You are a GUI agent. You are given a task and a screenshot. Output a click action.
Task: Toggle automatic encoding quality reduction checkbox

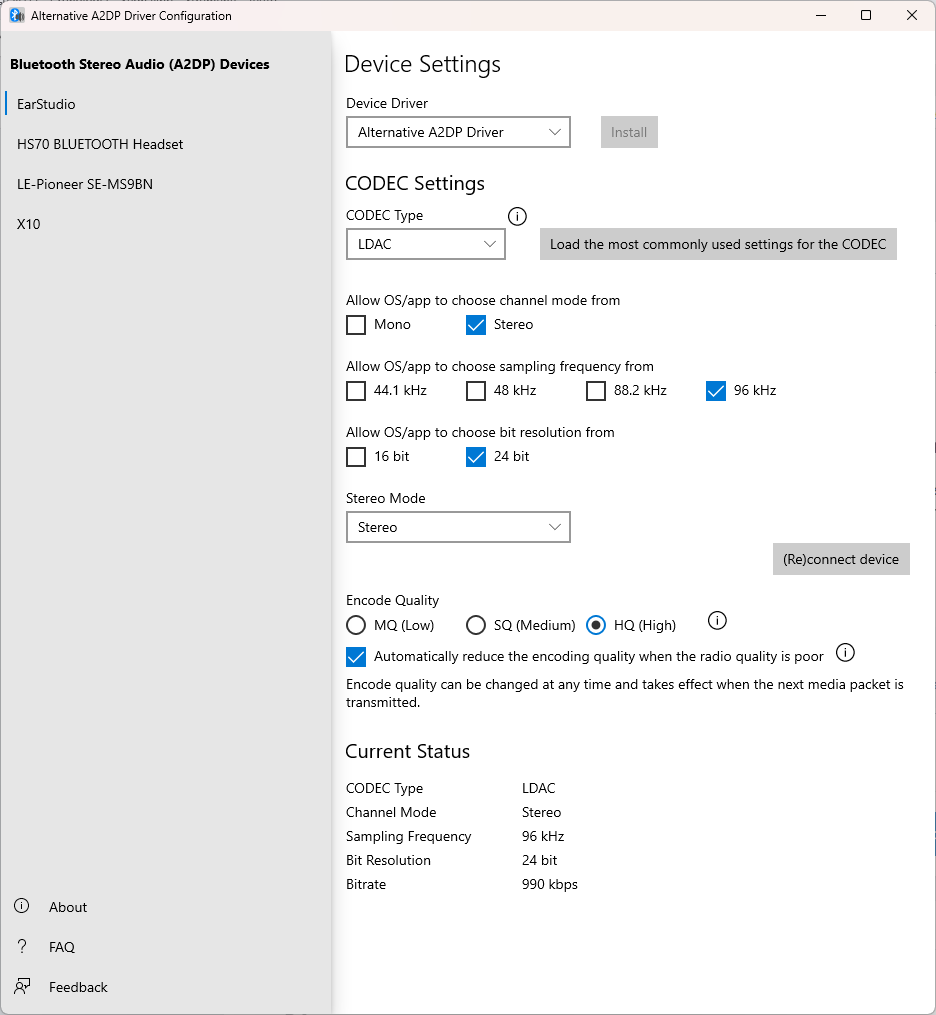coord(356,657)
